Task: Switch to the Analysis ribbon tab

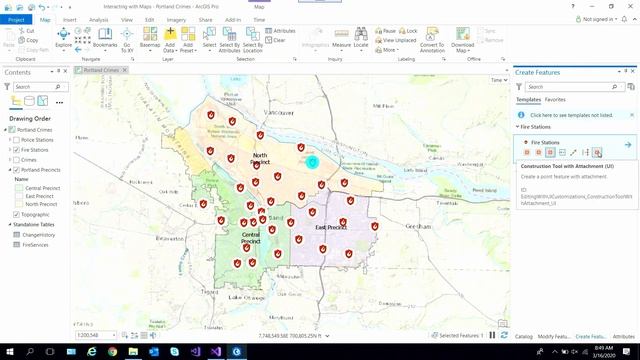Action: pyautogui.click(x=98, y=20)
